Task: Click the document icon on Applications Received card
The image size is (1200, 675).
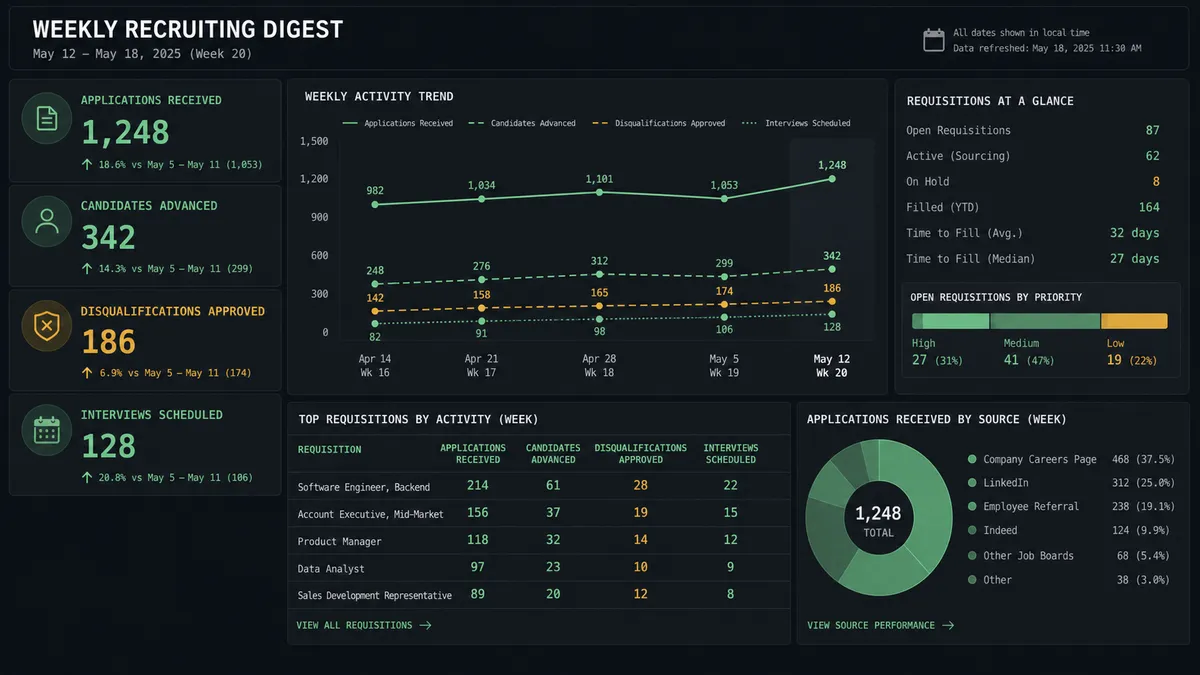Action: pyautogui.click(x=46, y=119)
